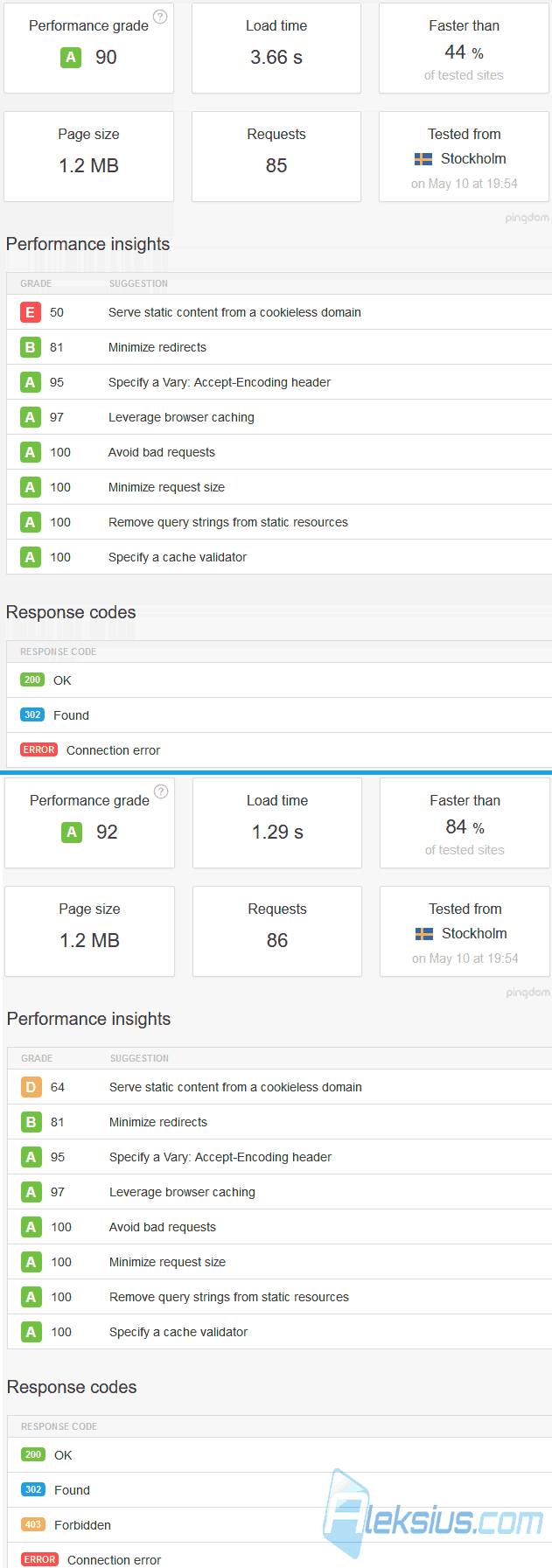Click the blue divider bar between reports
The height and width of the screenshot is (1568, 552).
pyautogui.click(x=276, y=773)
